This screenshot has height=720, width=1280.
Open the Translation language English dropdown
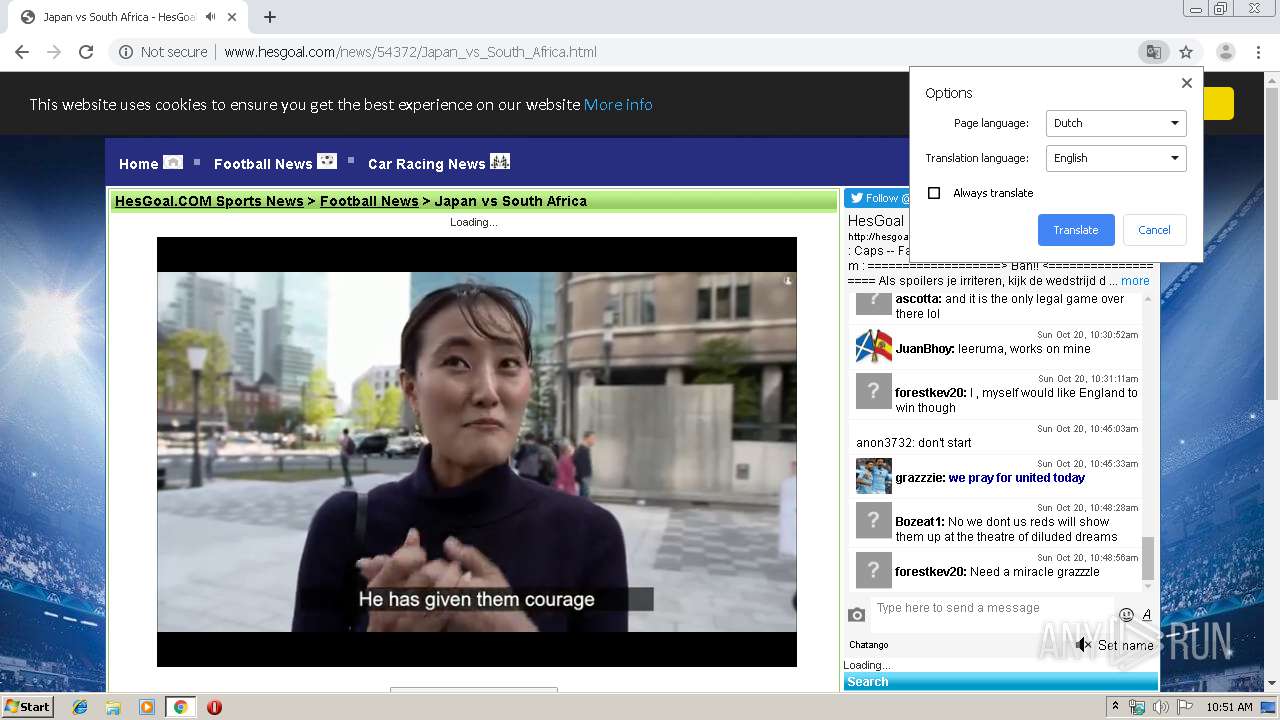coord(1116,158)
